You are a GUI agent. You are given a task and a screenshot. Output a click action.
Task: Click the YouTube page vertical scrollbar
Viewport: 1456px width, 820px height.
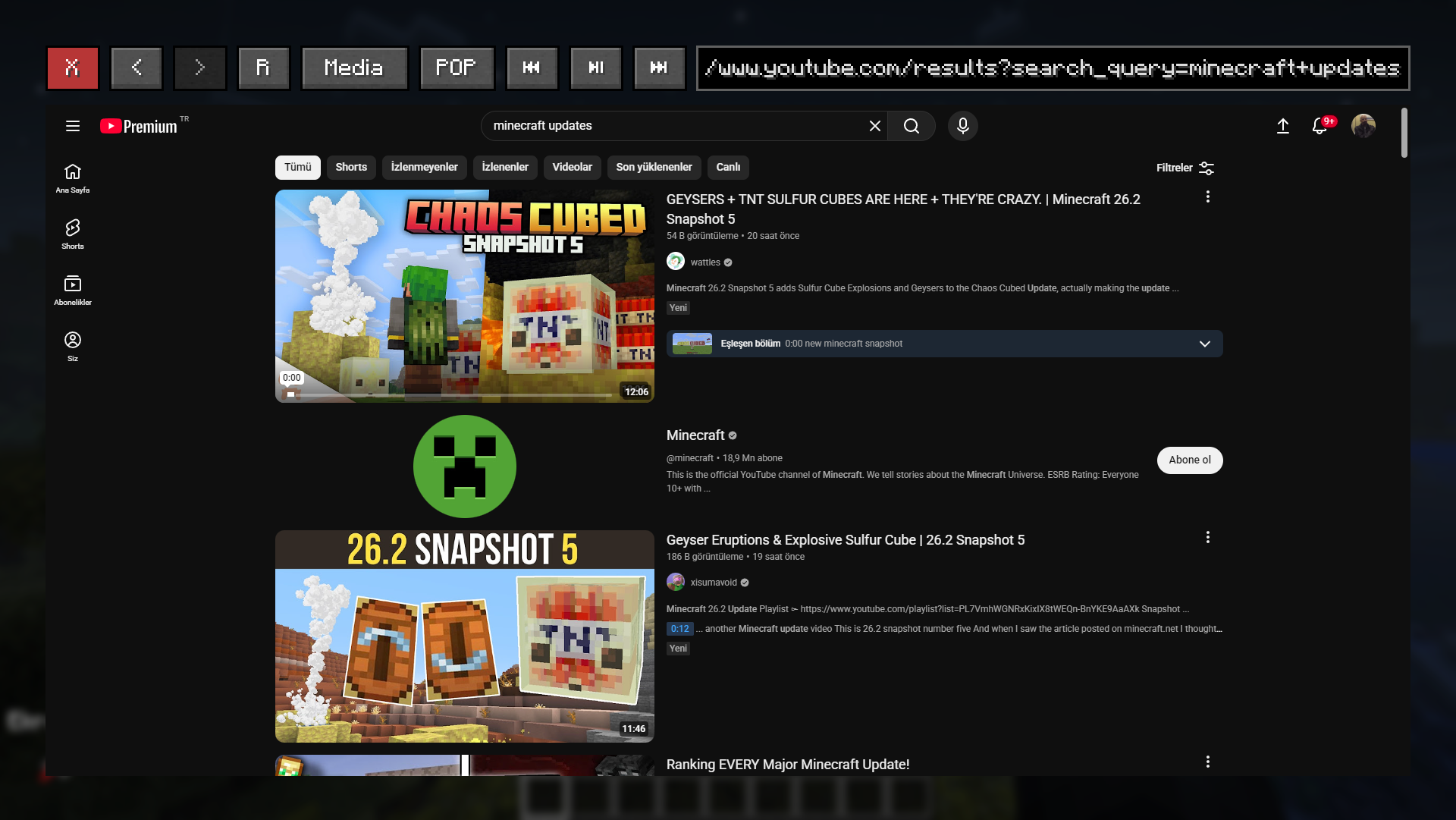[x=1404, y=133]
